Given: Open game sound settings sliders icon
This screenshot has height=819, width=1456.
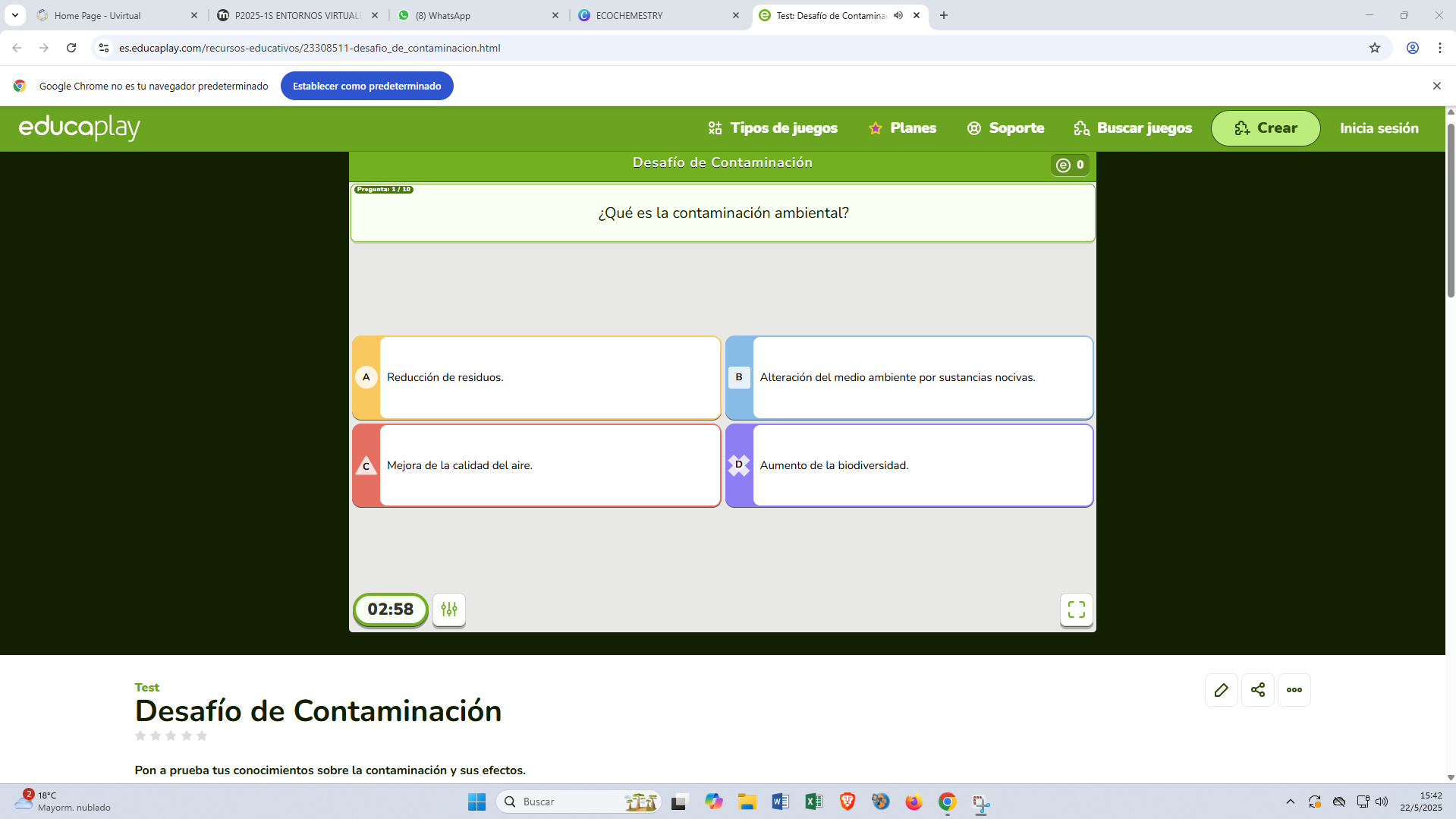Looking at the screenshot, I should click(449, 610).
